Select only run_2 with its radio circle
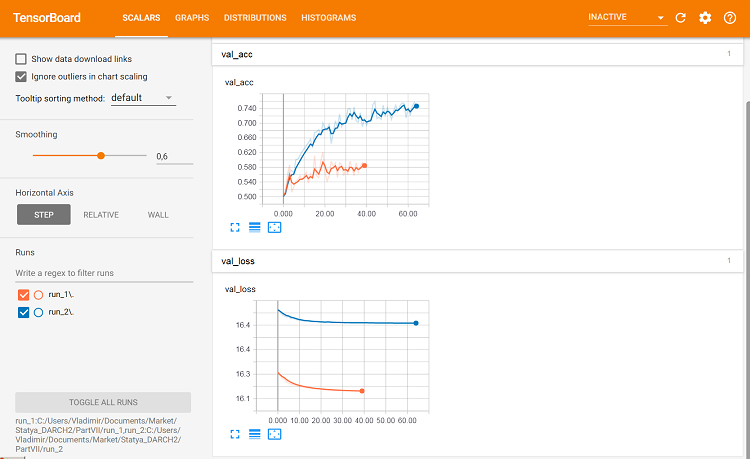Viewport: 750px width, 459px height. click(39, 312)
